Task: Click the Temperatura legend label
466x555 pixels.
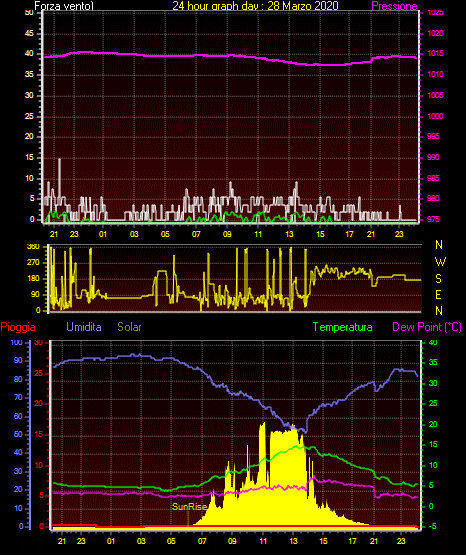Action: point(343,327)
